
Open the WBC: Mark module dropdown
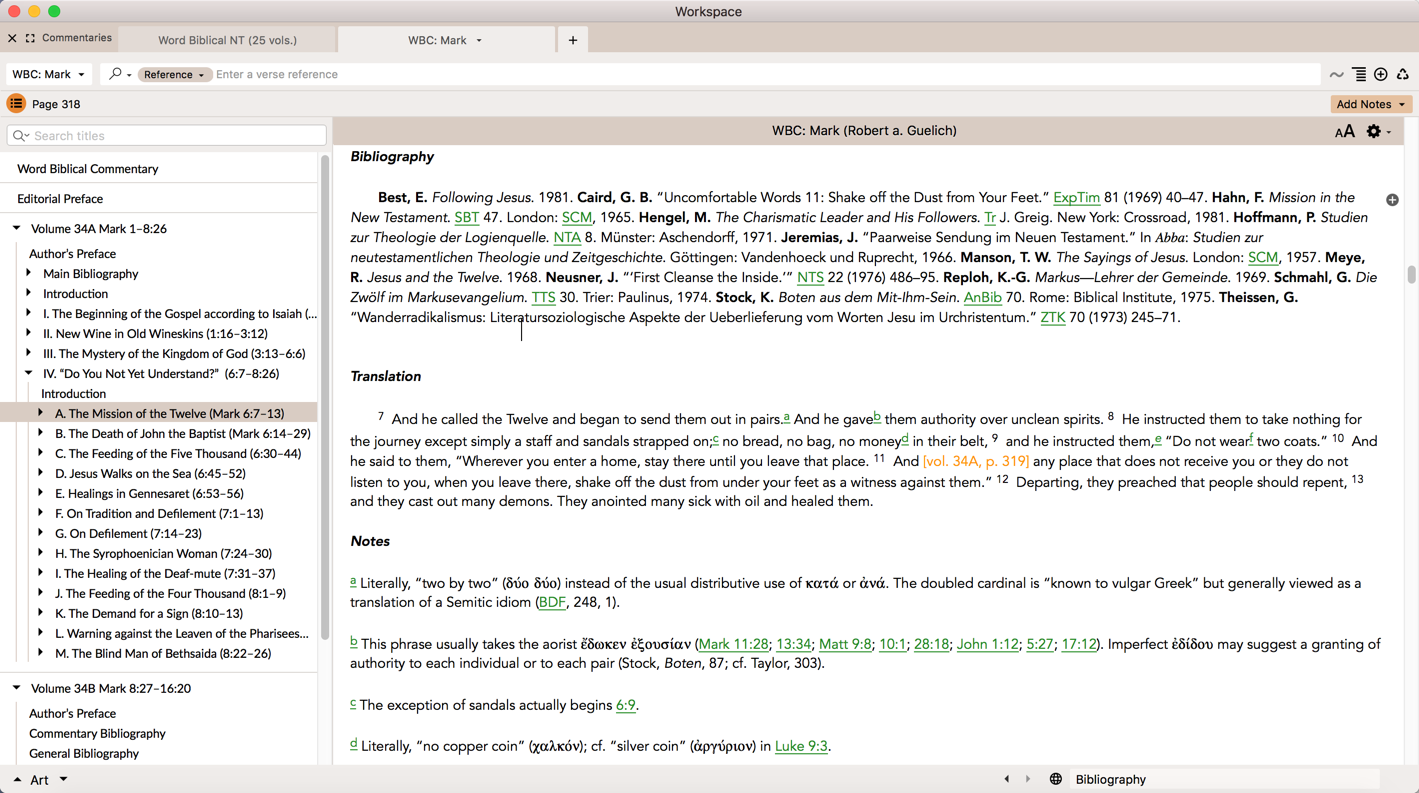(x=48, y=74)
